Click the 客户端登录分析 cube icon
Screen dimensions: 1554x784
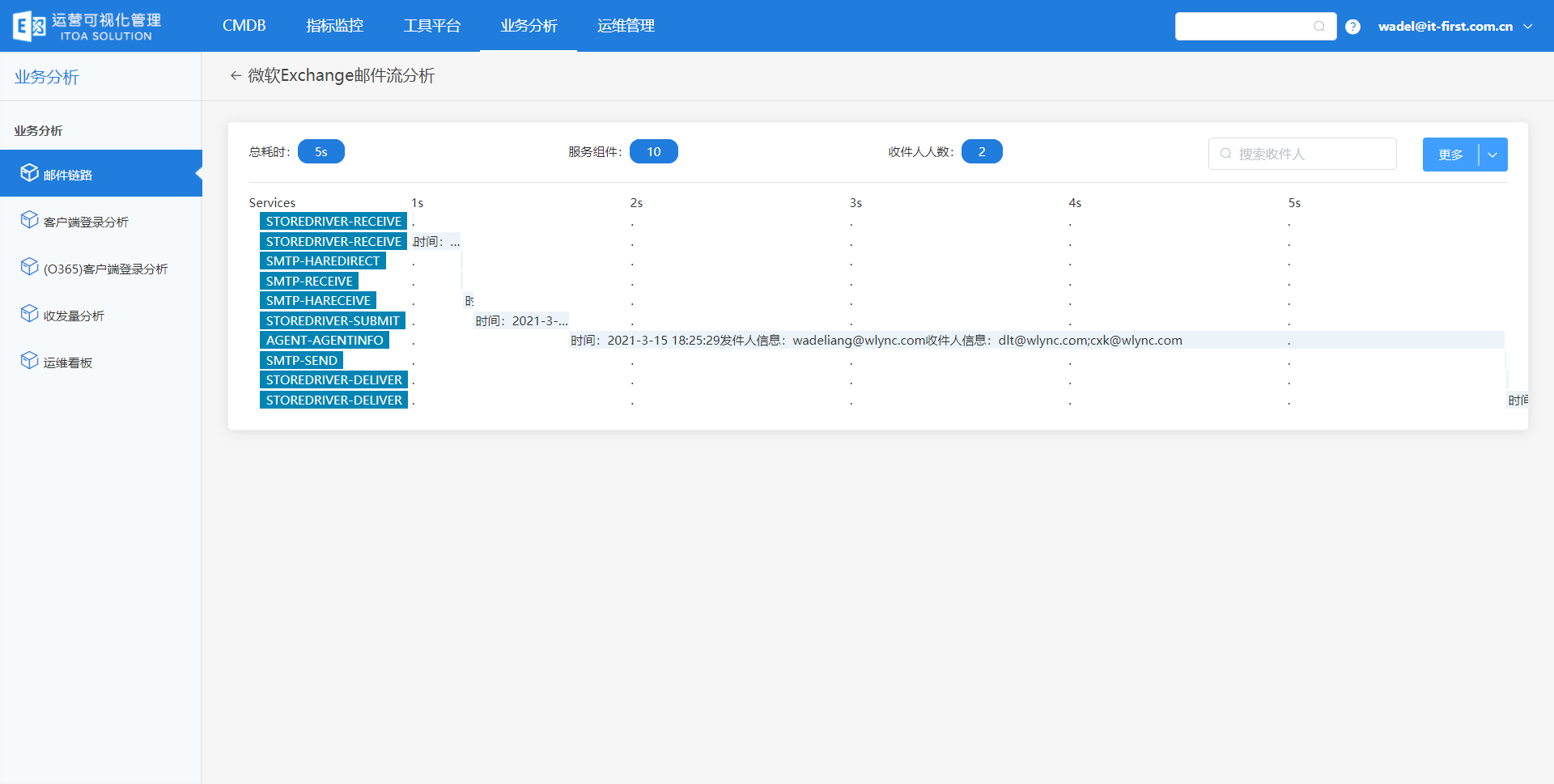(29, 219)
